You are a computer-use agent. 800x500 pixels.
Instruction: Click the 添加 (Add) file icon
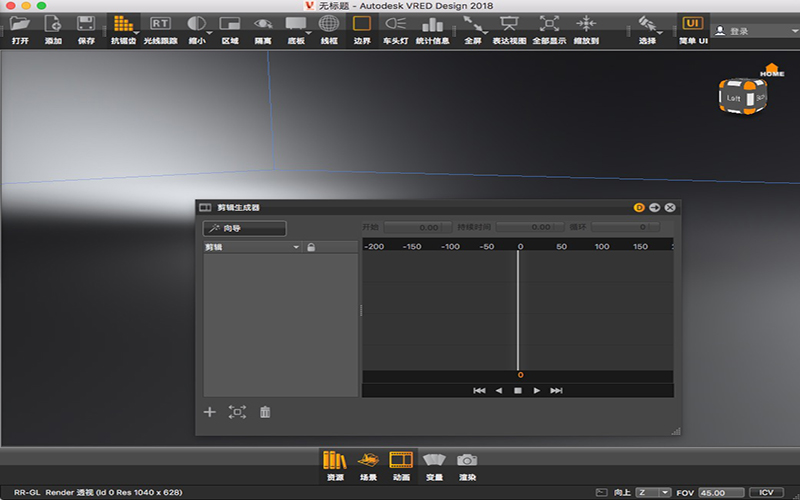(53, 23)
